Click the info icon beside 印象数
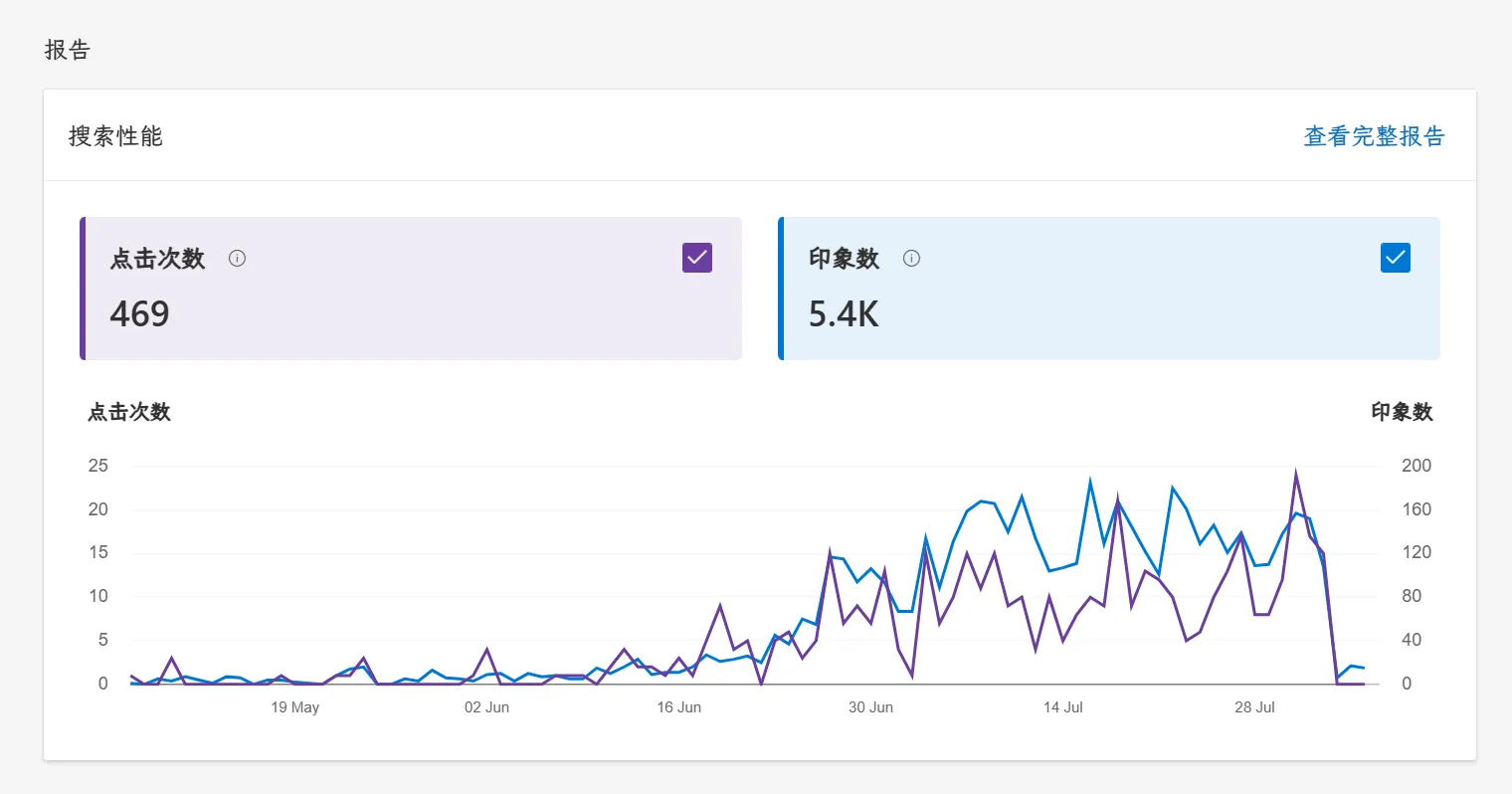The height and width of the screenshot is (794, 1512). click(911, 259)
